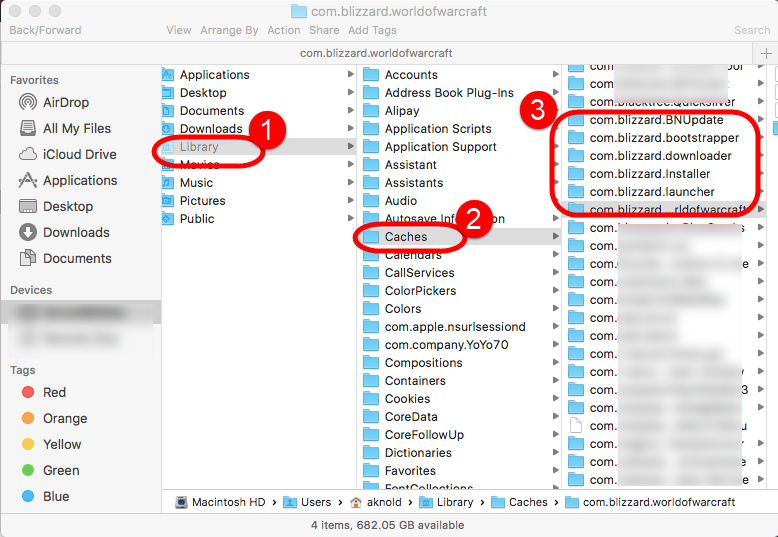Select the Blue tag
The height and width of the screenshot is (537, 778).
click(x=46, y=496)
